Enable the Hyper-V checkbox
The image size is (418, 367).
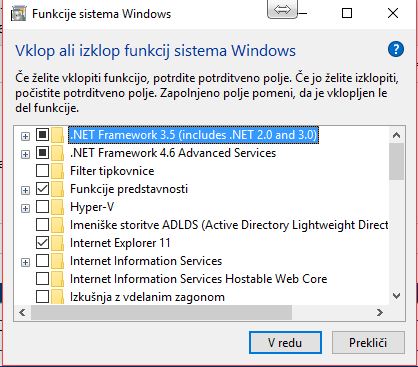[42, 207]
